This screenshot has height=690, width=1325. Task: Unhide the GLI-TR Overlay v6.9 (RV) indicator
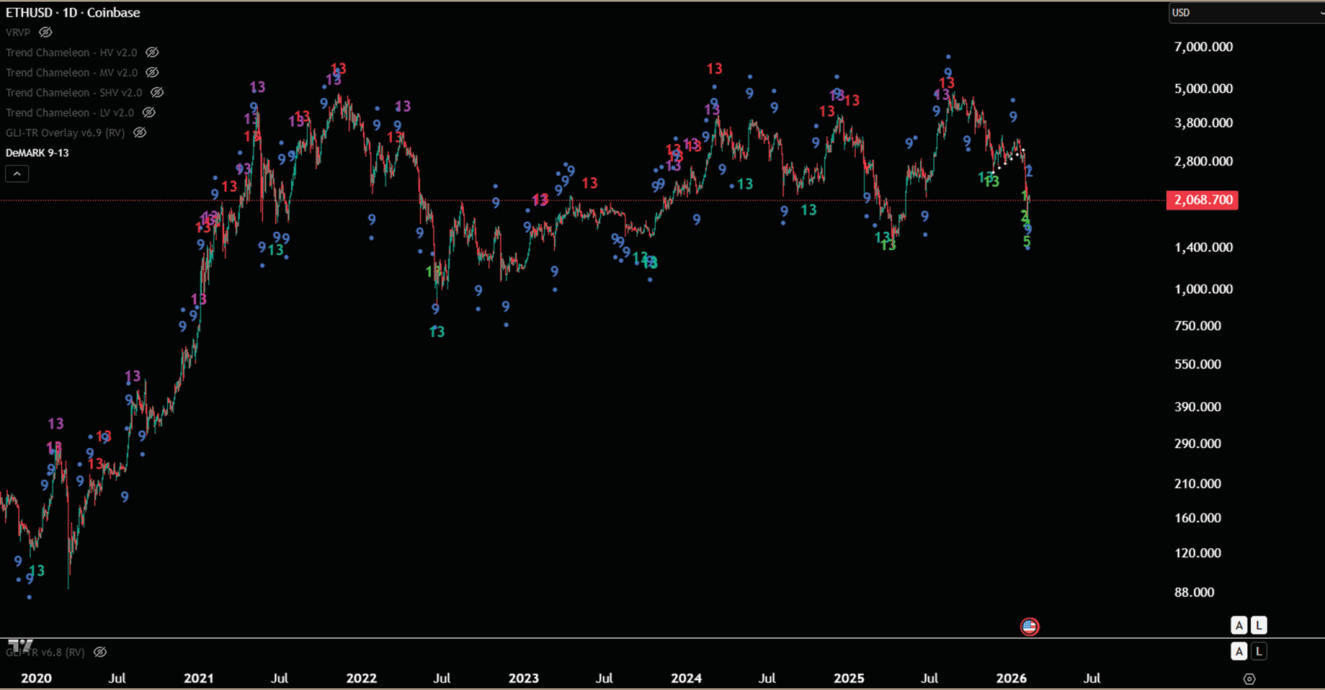pos(140,132)
